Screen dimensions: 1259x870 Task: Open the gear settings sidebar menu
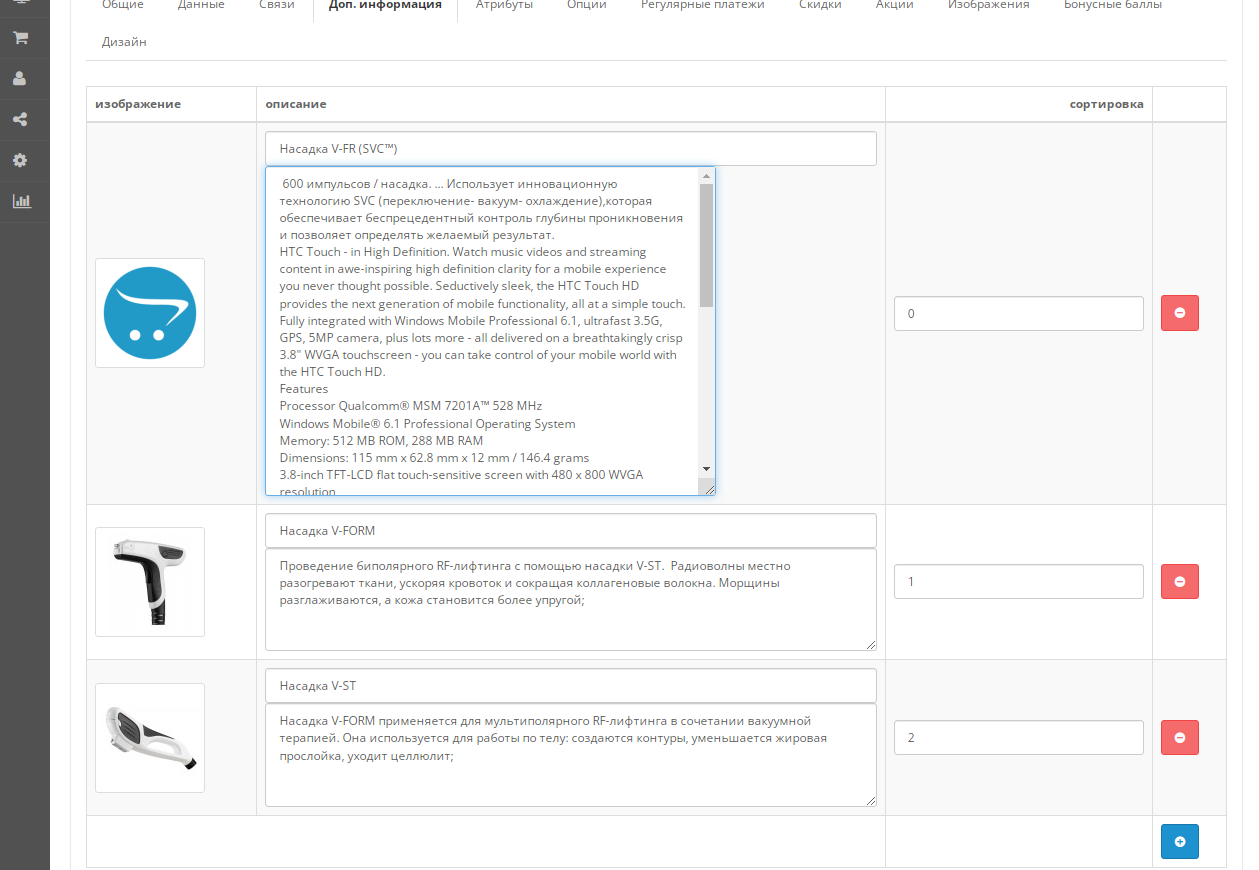pos(19,160)
